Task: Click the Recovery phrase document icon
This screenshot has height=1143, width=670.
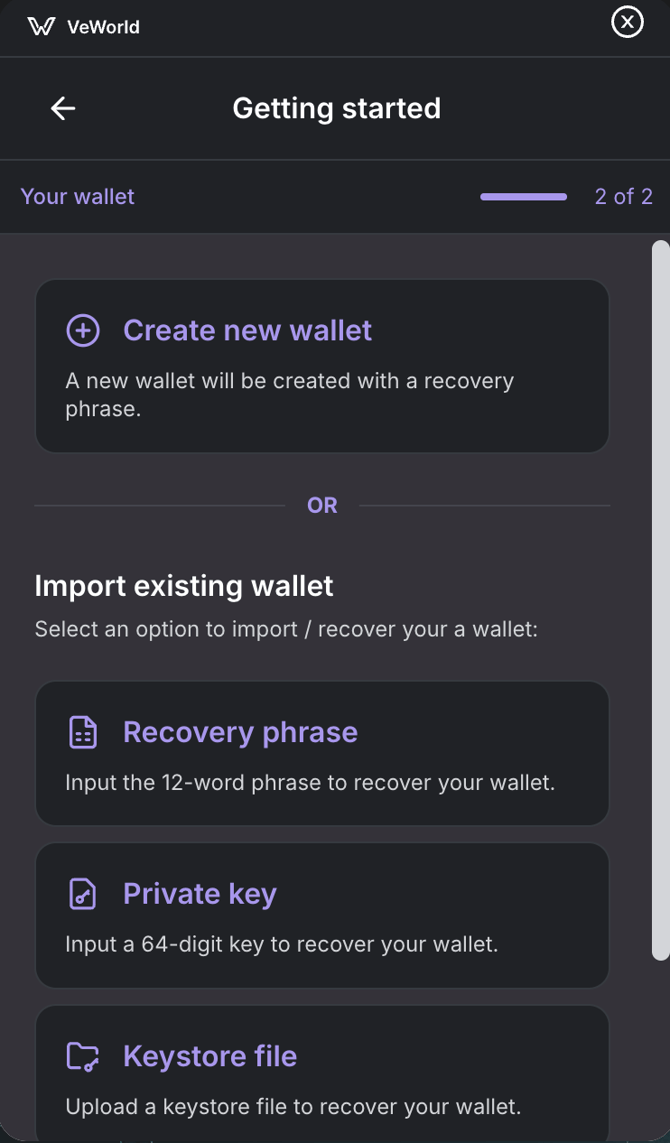Action: coord(83,732)
